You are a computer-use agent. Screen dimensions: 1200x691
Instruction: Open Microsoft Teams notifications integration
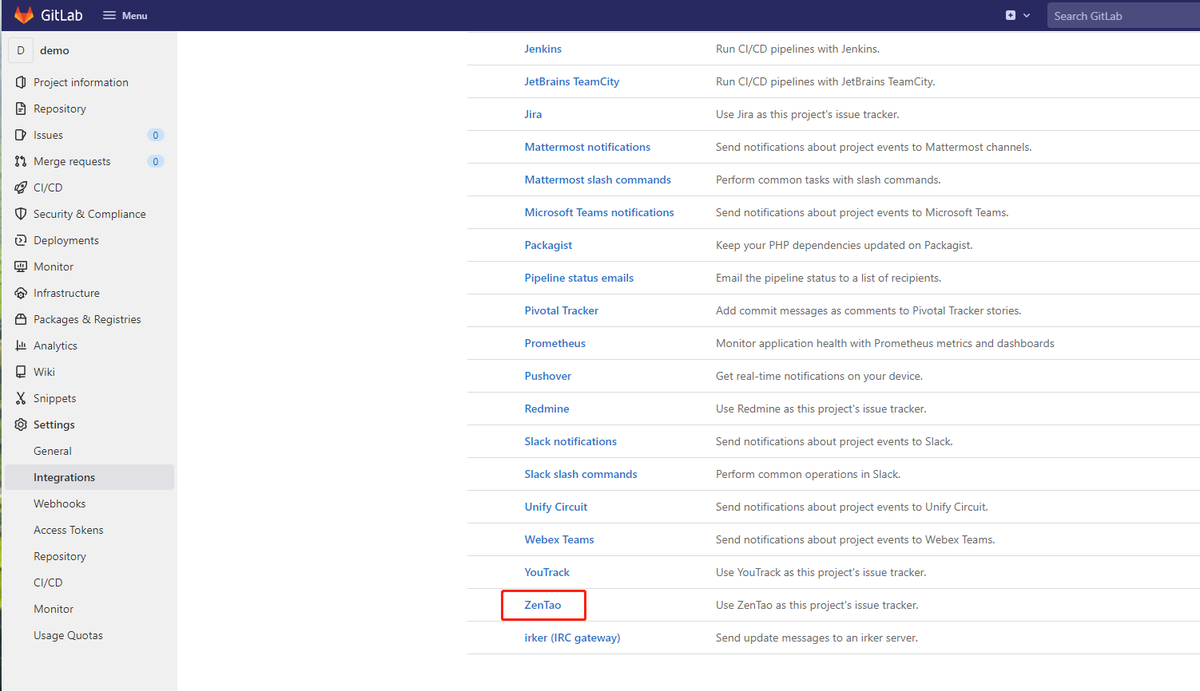(599, 212)
